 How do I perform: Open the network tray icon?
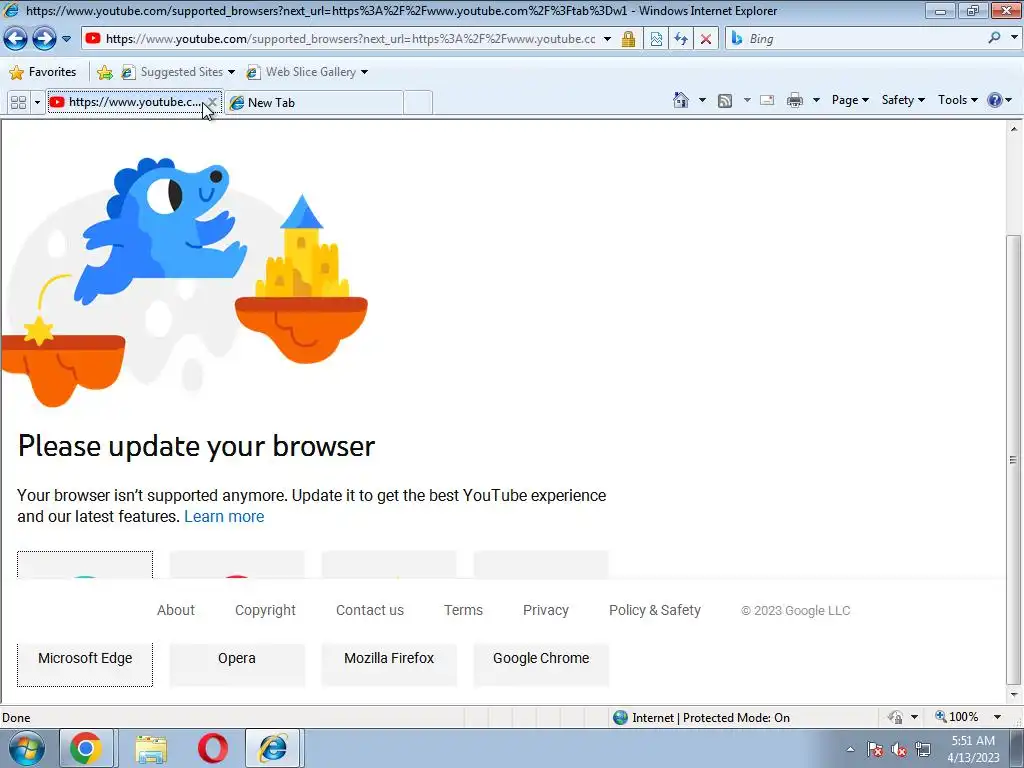click(923, 750)
